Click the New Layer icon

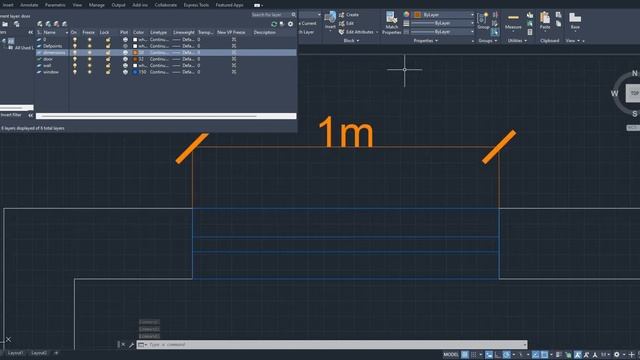[40, 24]
